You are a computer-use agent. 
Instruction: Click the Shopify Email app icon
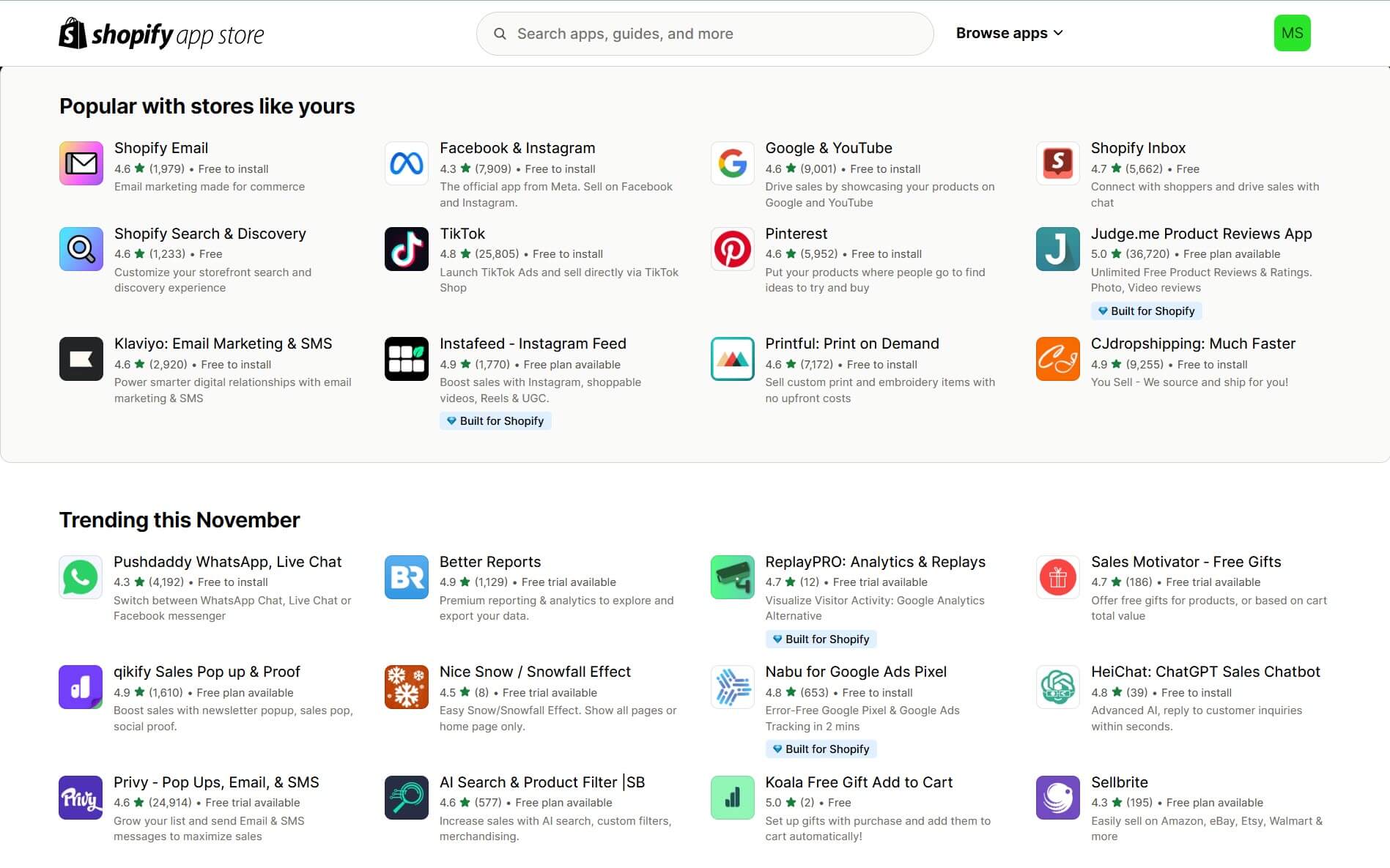81,163
